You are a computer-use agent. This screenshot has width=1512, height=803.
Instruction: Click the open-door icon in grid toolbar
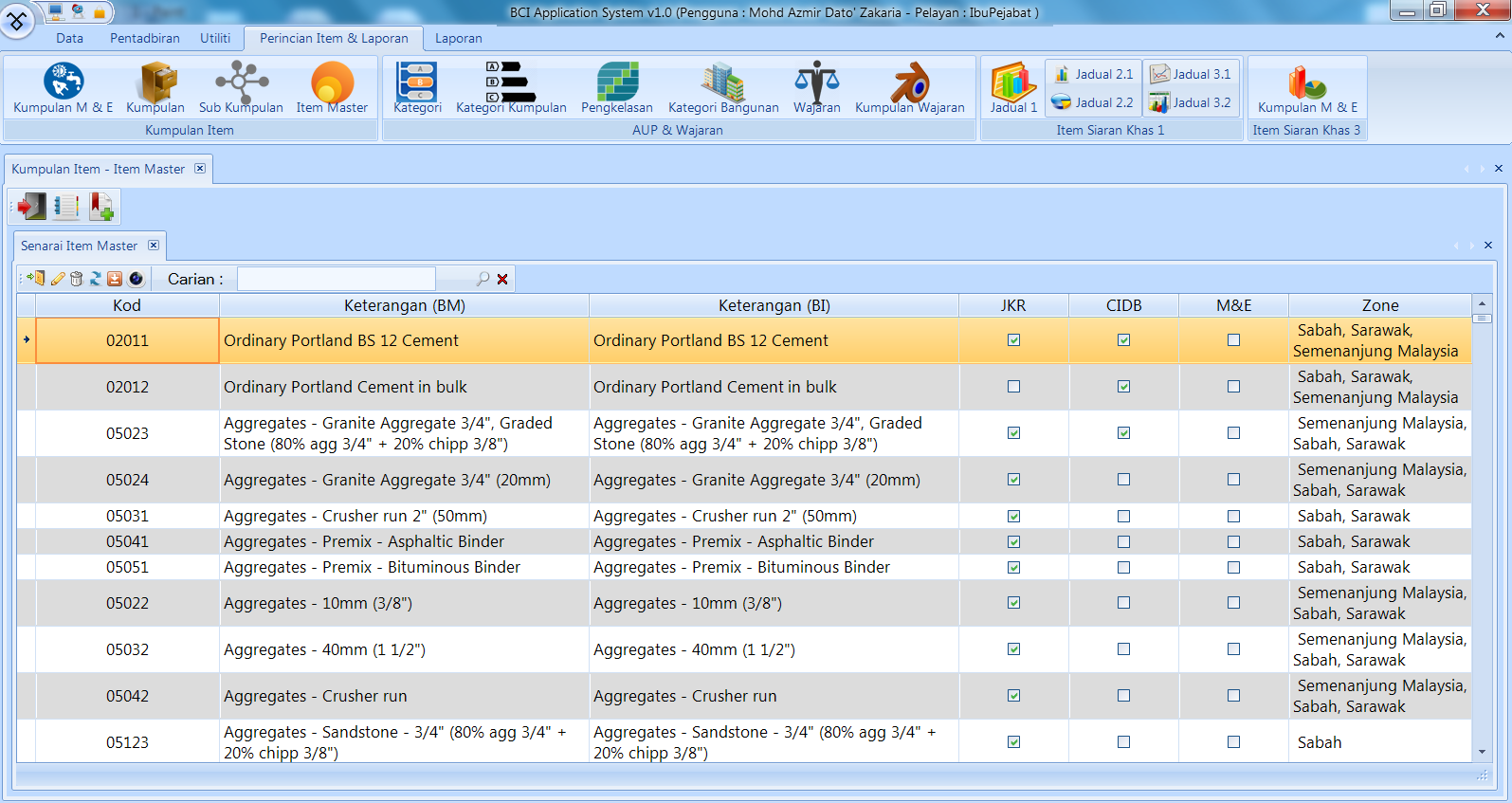tap(36, 279)
